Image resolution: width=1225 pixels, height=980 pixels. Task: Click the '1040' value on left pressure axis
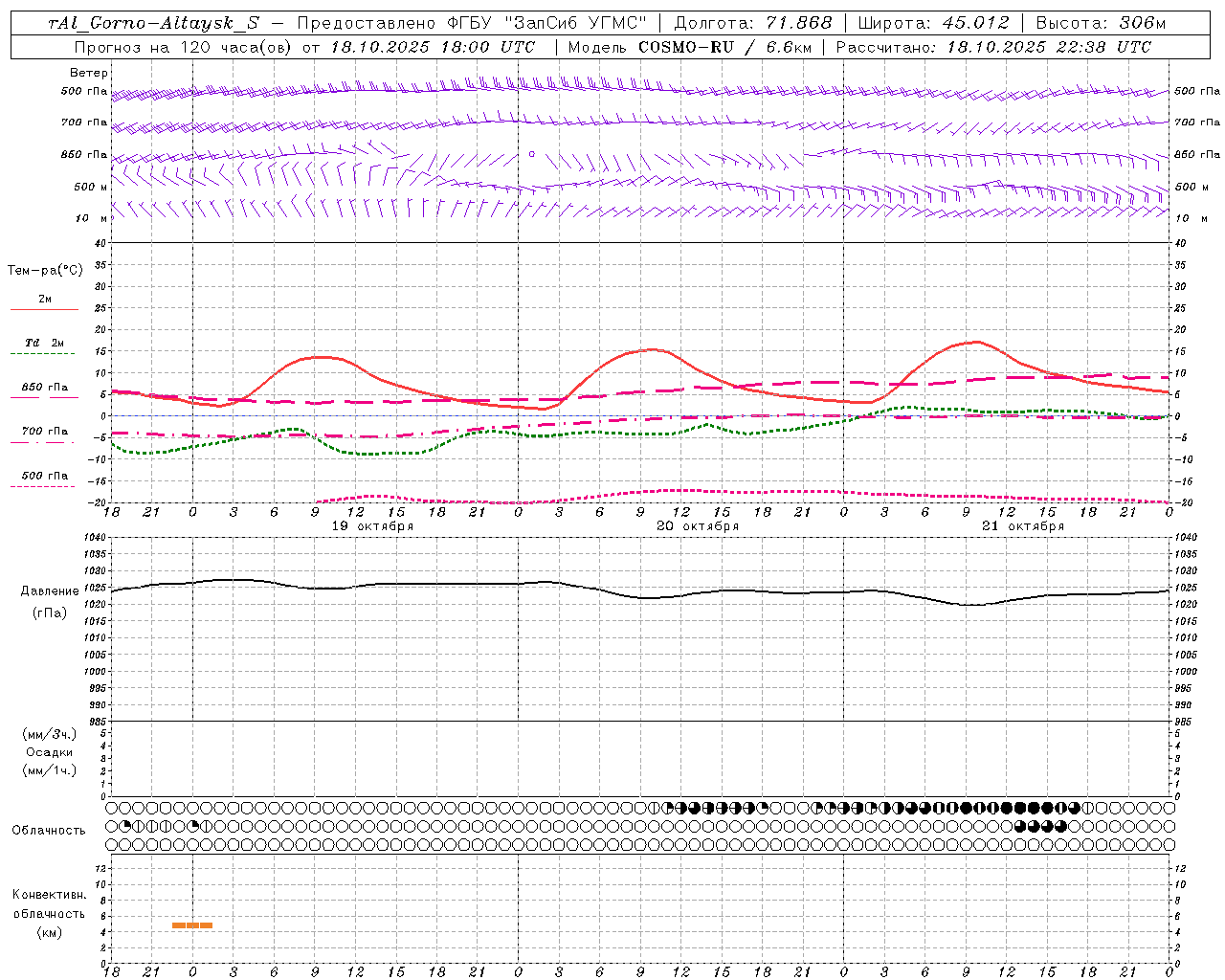point(95,538)
